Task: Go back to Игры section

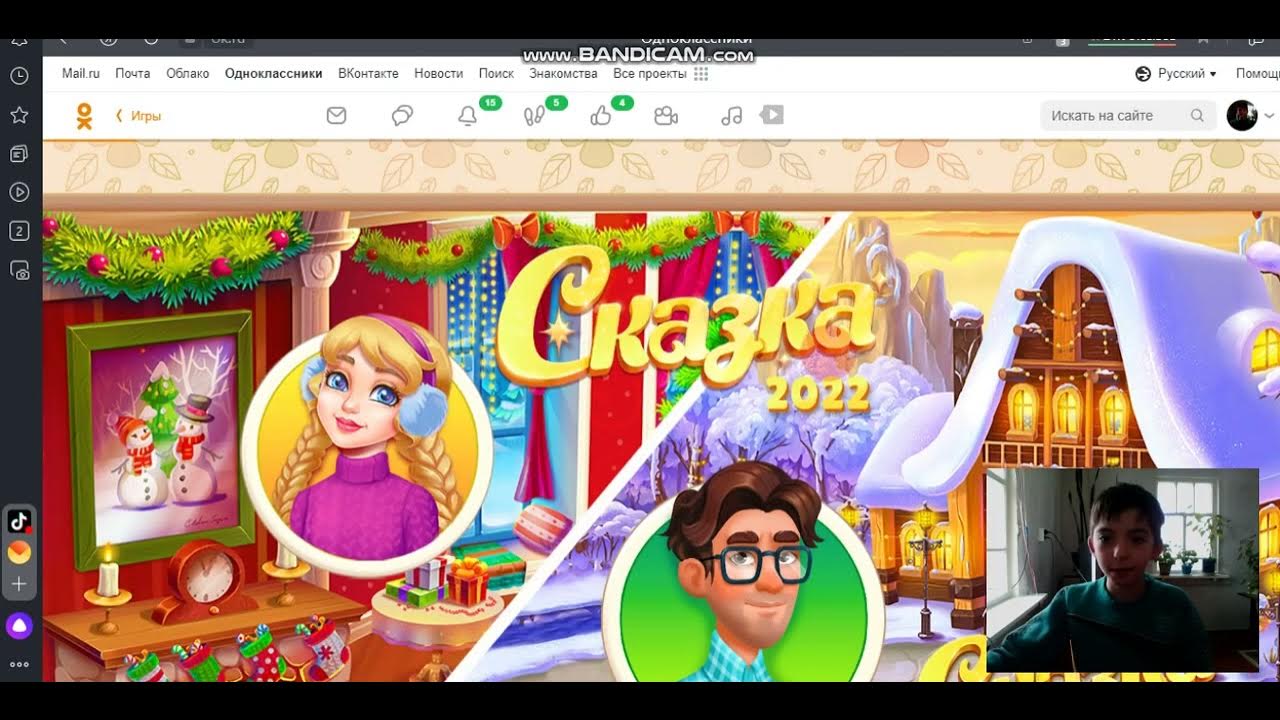Action: pos(139,116)
